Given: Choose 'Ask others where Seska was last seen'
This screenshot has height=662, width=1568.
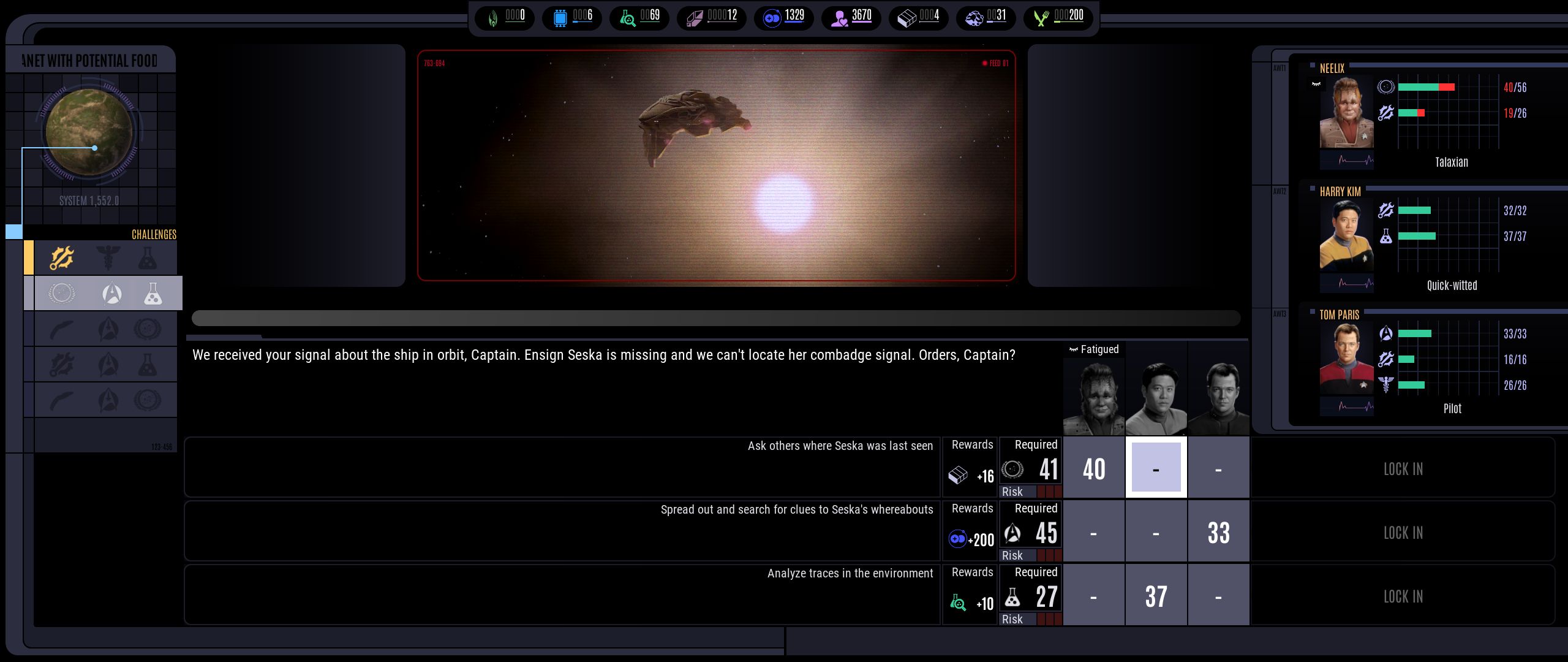Looking at the screenshot, I should pos(840,446).
